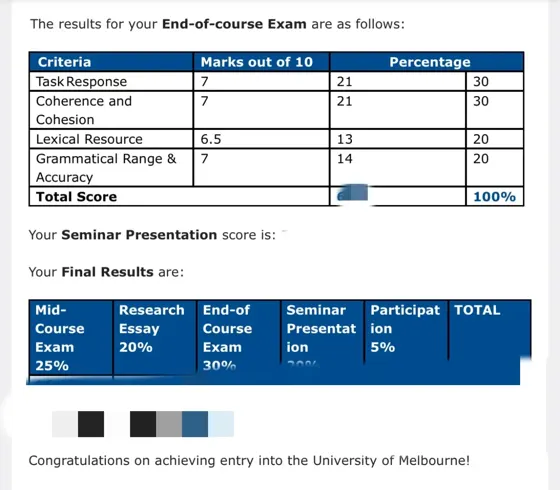Select the Lexical Resource row label

click(x=111, y=139)
